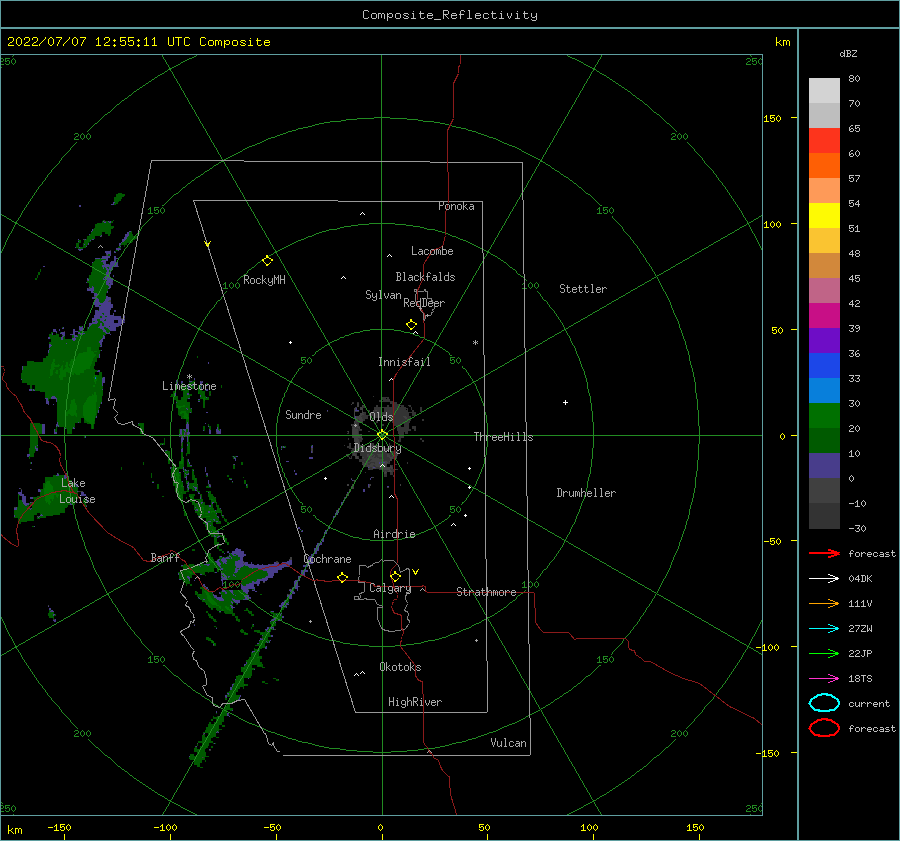
Task: Click the yellow radar center marker at Olds
Action: [382, 435]
